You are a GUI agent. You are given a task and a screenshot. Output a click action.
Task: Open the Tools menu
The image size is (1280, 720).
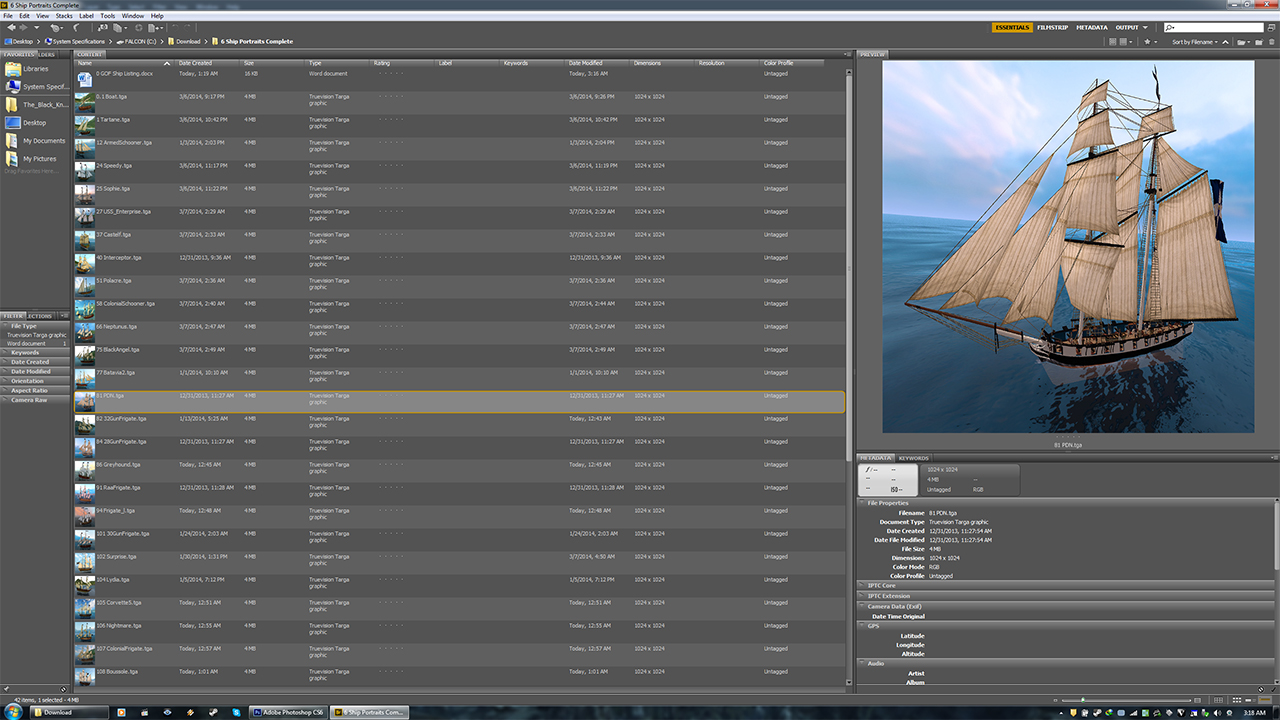point(108,16)
